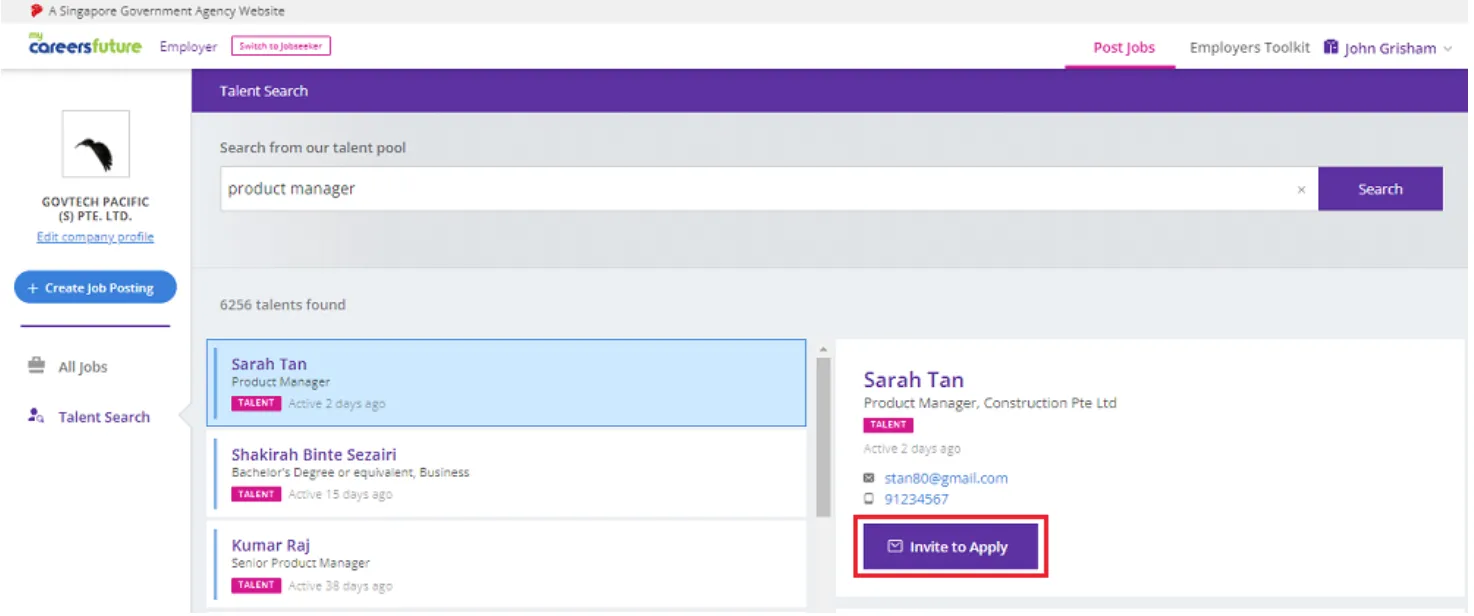Expand the John Grisham account dropdown

coord(1447,49)
